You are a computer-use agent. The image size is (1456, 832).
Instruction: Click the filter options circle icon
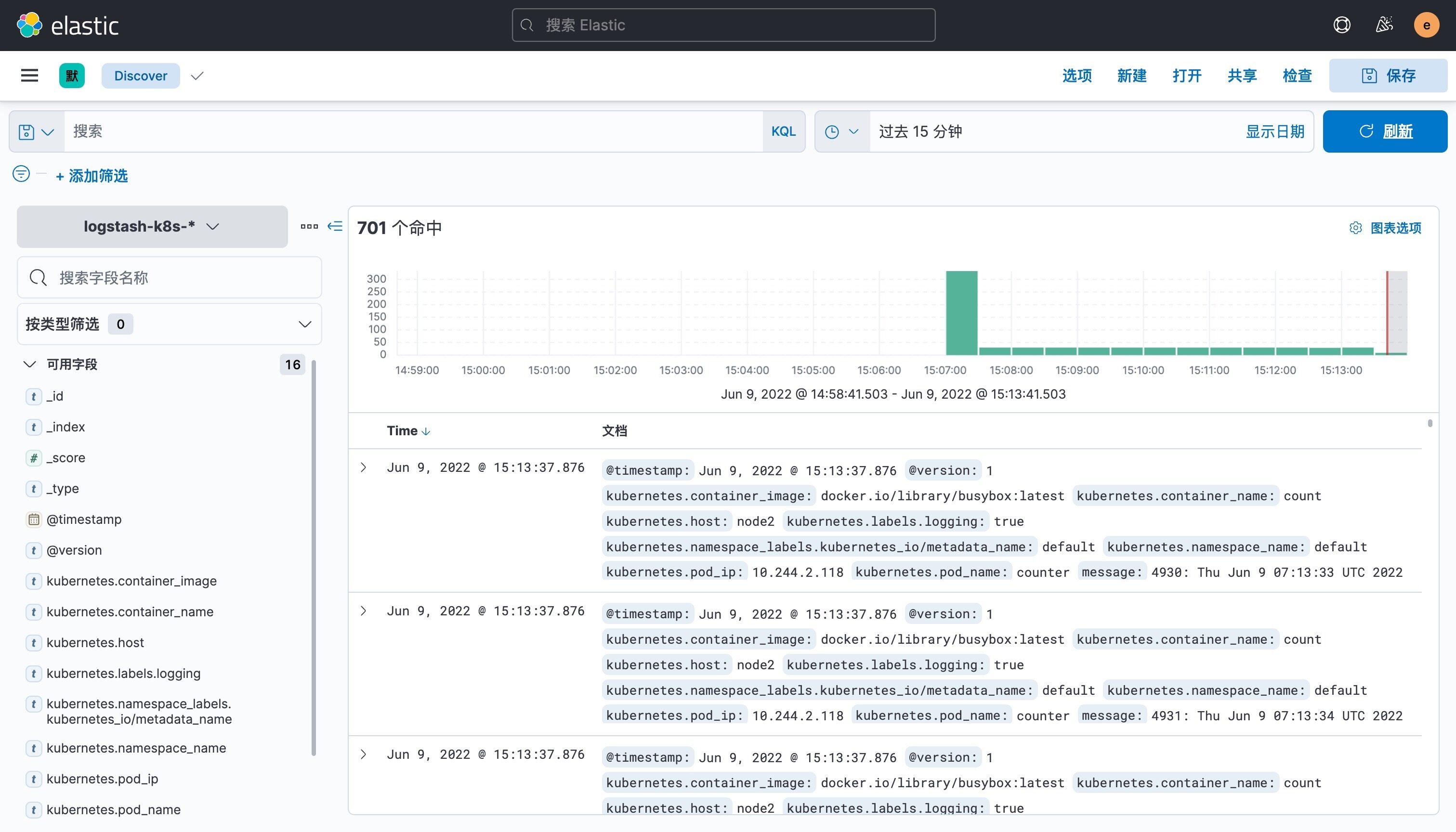pos(21,174)
